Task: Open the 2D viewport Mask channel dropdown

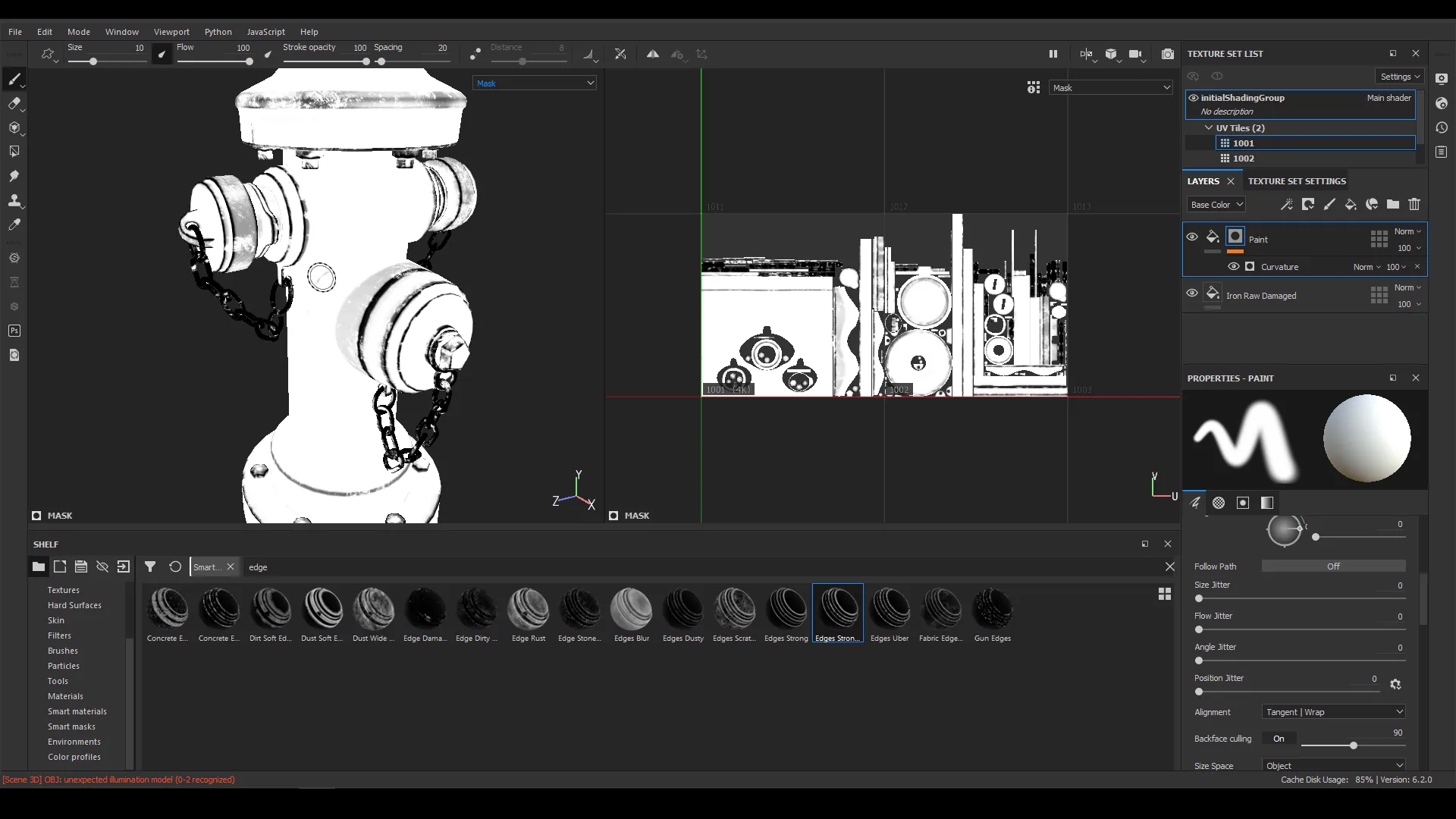Action: 1111,88
